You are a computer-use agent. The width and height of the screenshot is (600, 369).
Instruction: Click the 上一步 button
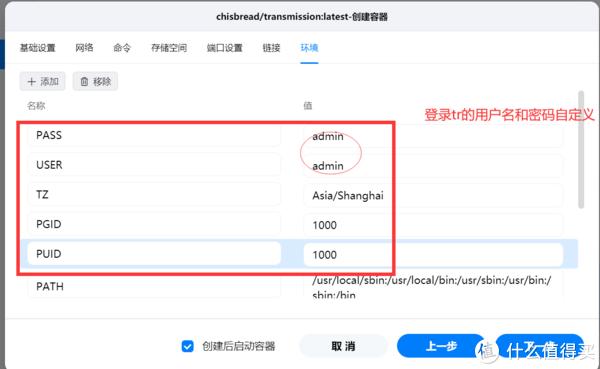coord(441,346)
